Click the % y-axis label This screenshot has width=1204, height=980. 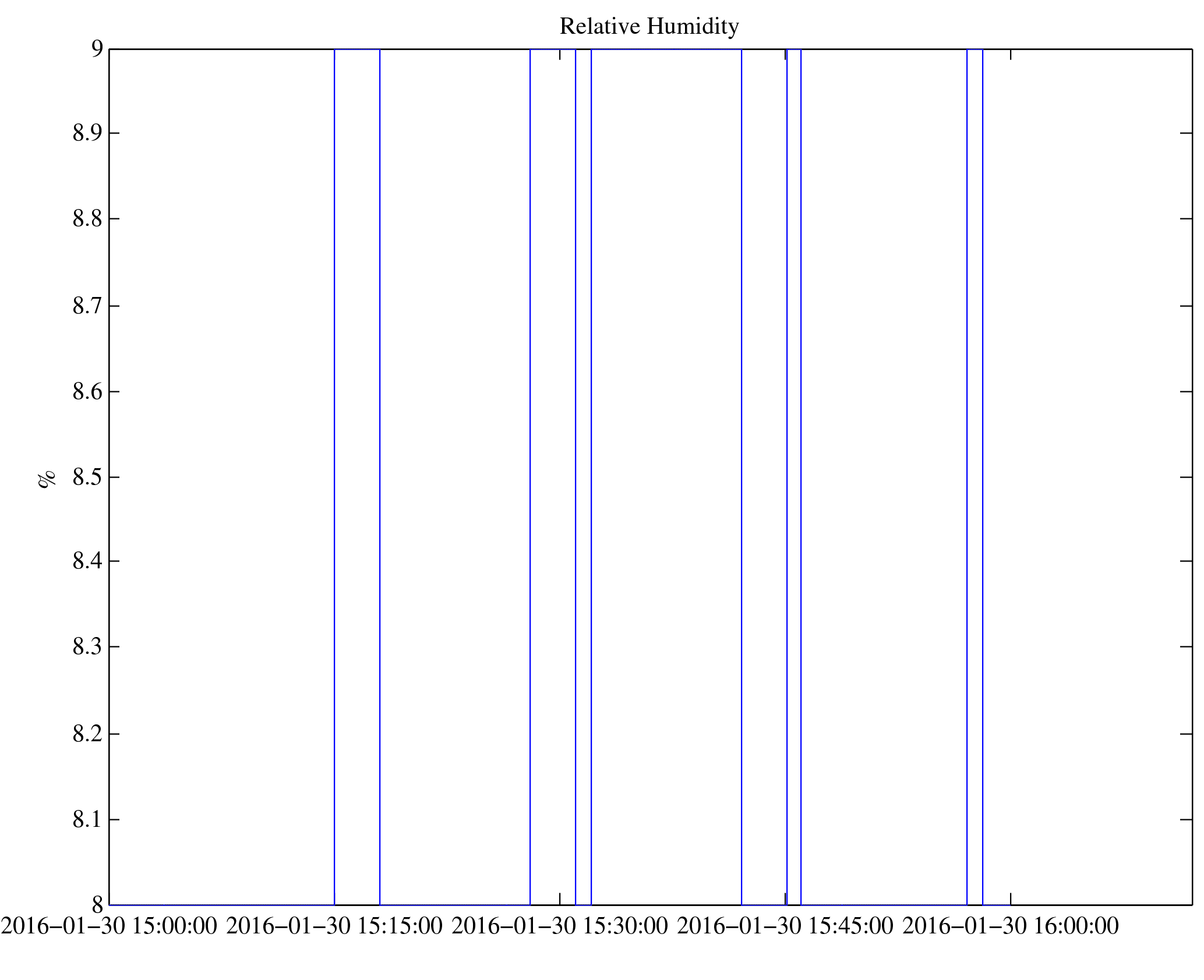pyautogui.click(x=48, y=478)
